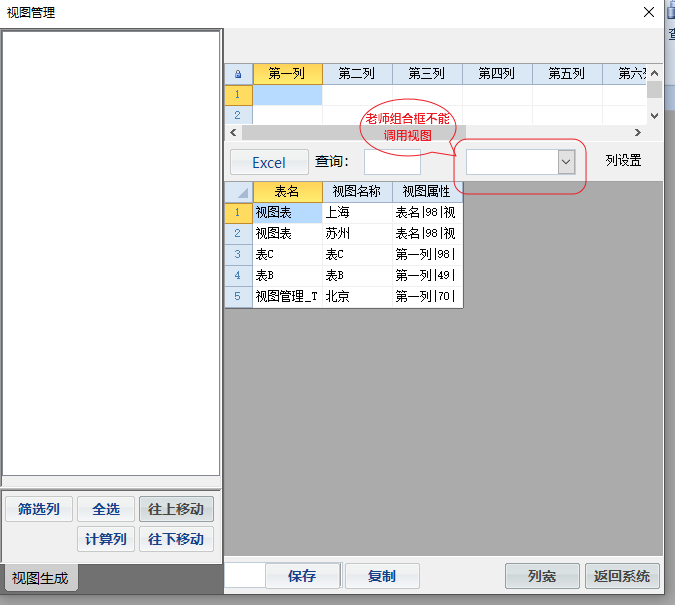Click the 第三列 column header
The image size is (675, 605).
[x=427, y=74]
